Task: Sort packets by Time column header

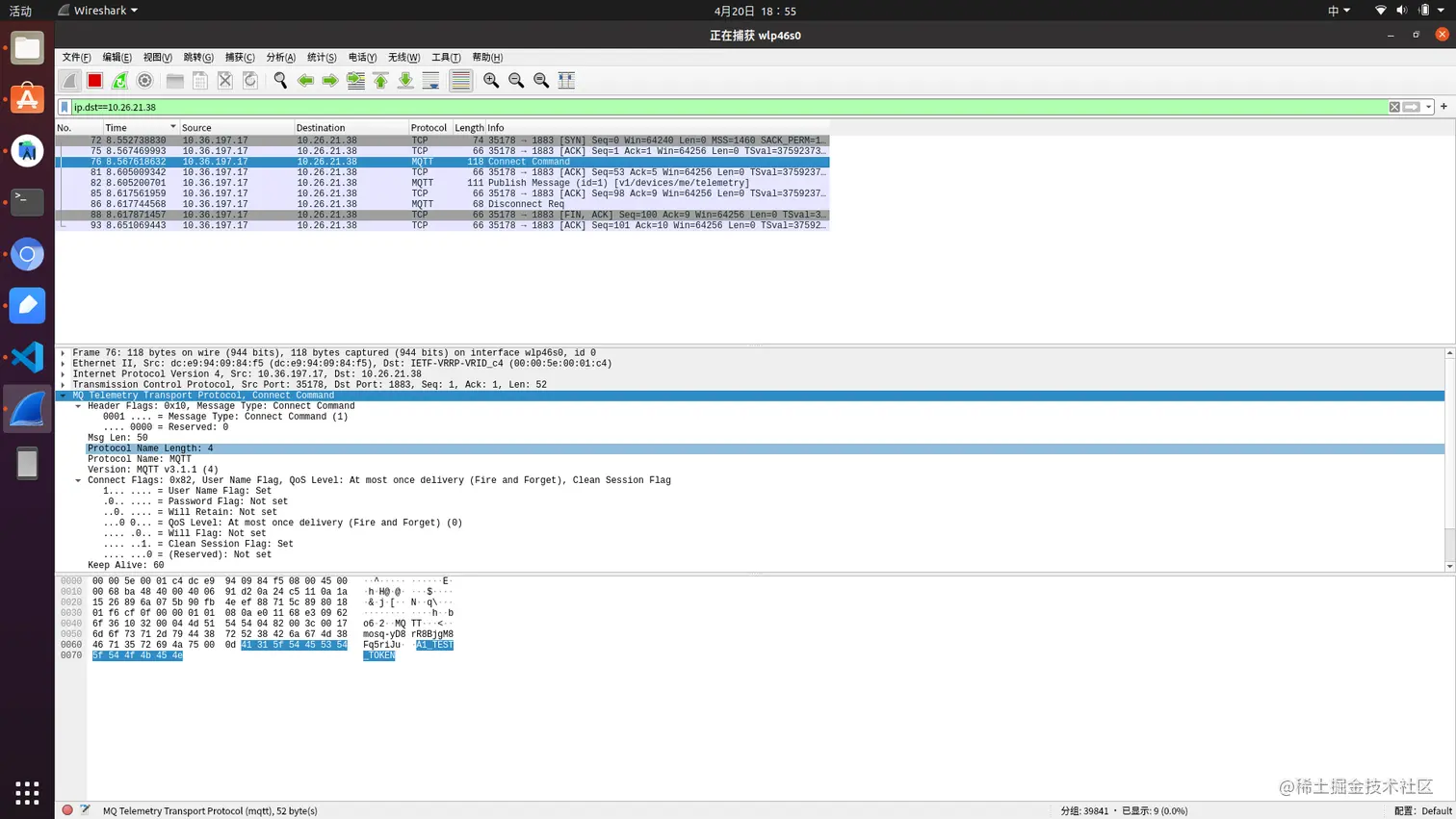Action: (x=141, y=127)
